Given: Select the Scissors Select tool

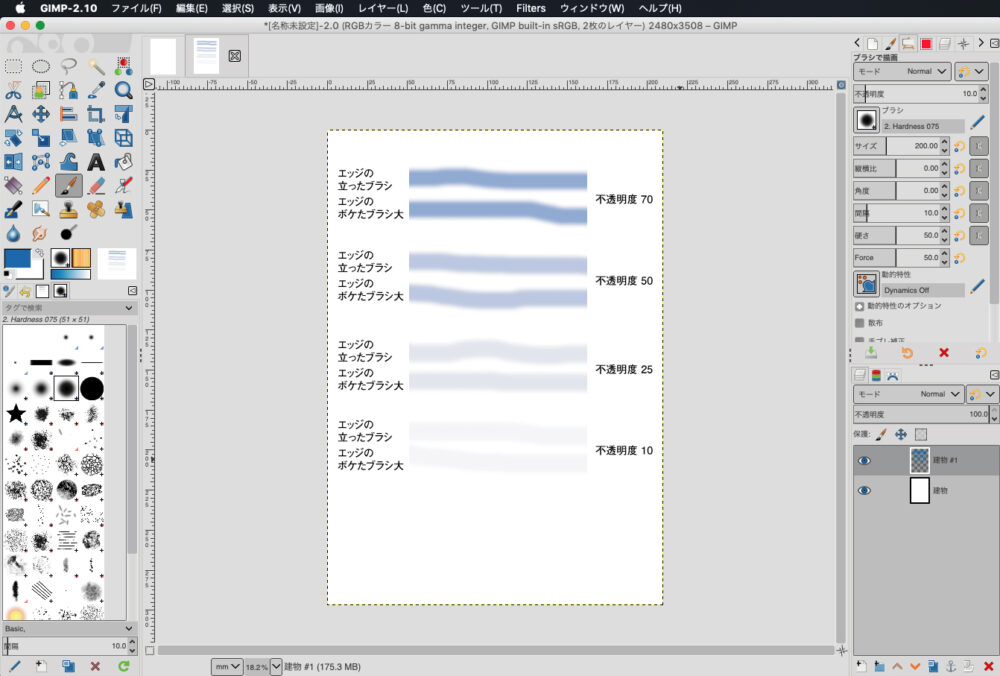Looking at the screenshot, I should 13,90.
